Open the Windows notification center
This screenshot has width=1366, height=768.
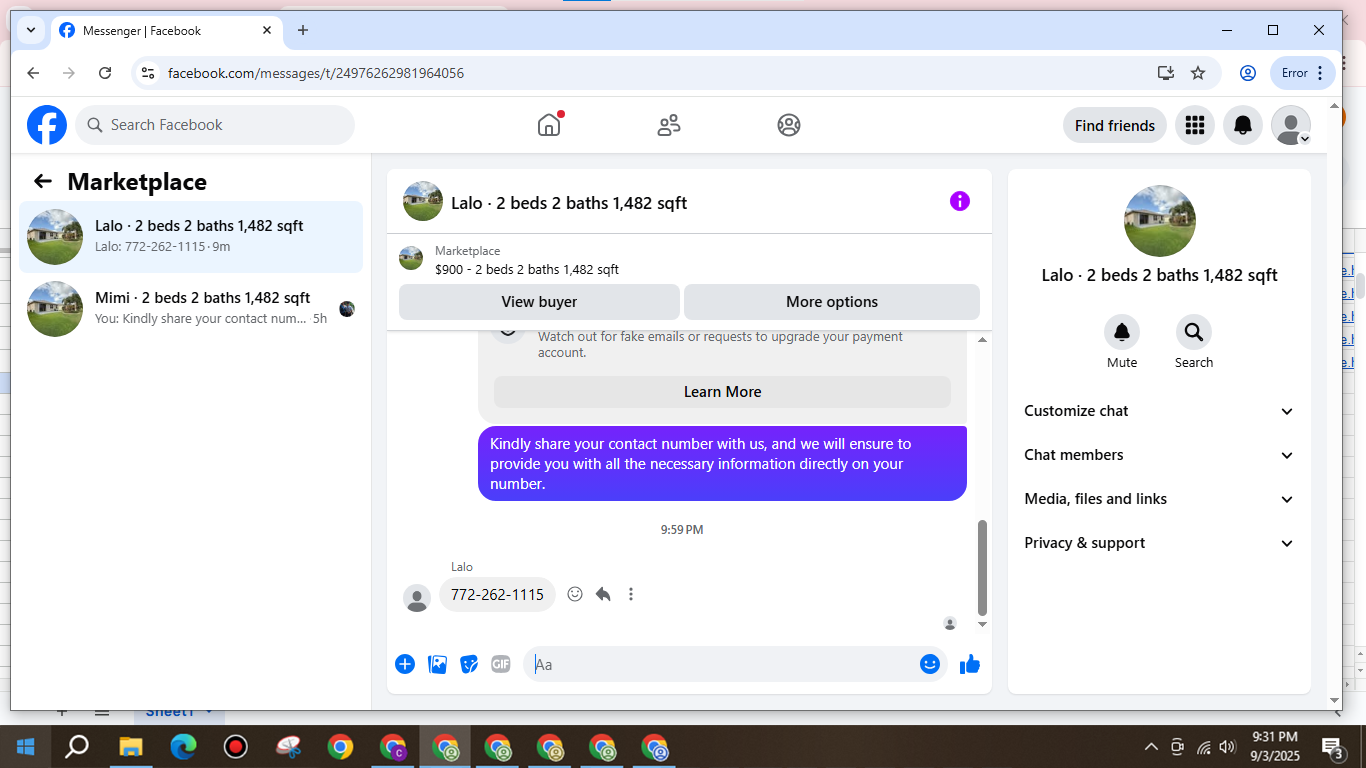(x=1332, y=747)
